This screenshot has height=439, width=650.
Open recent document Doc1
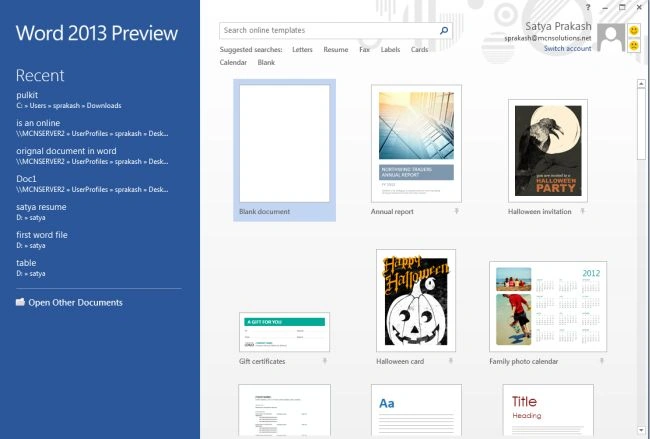pyautogui.click(x=92, y=184)
